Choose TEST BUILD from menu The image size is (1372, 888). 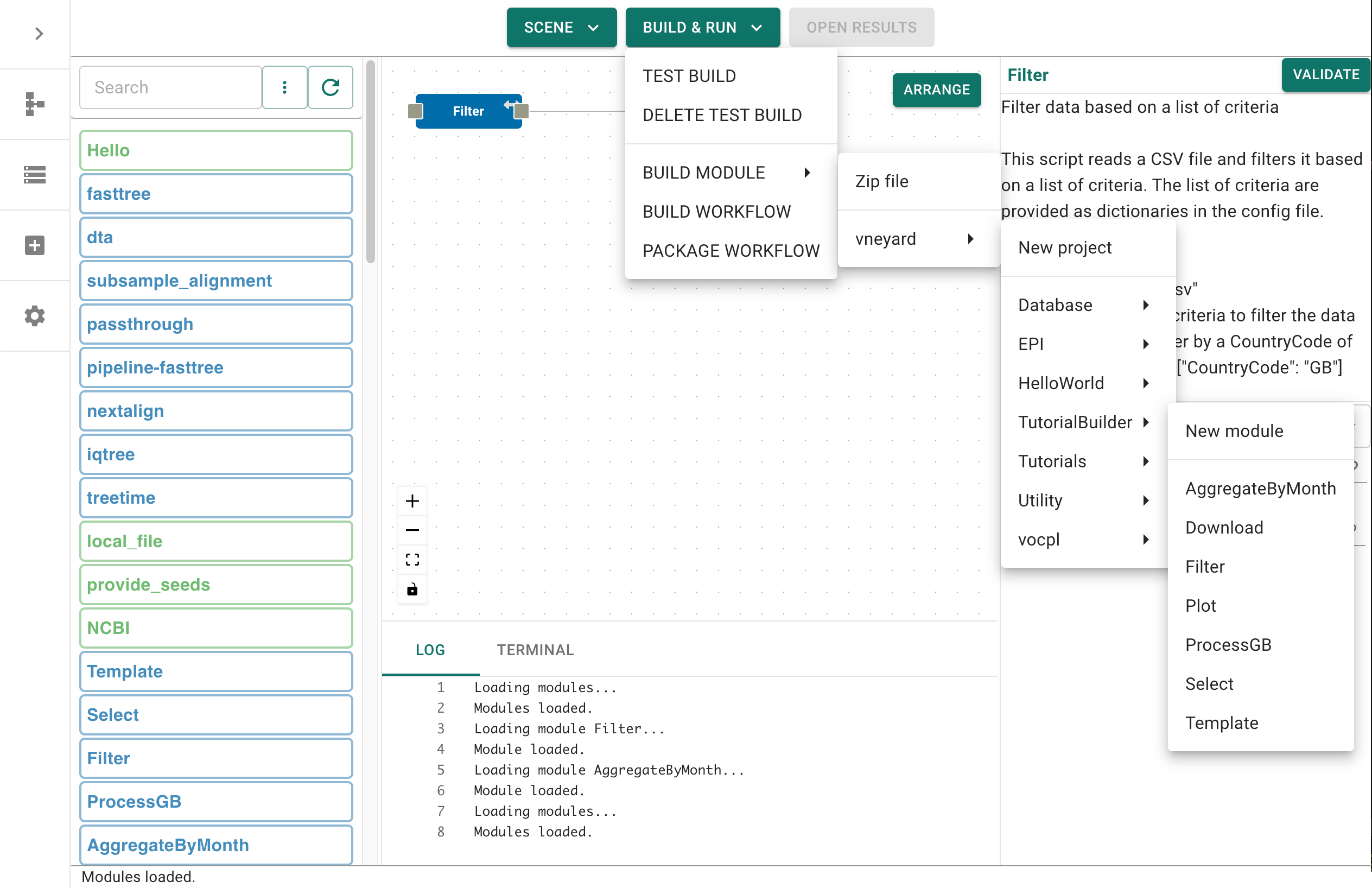(731, 76)
